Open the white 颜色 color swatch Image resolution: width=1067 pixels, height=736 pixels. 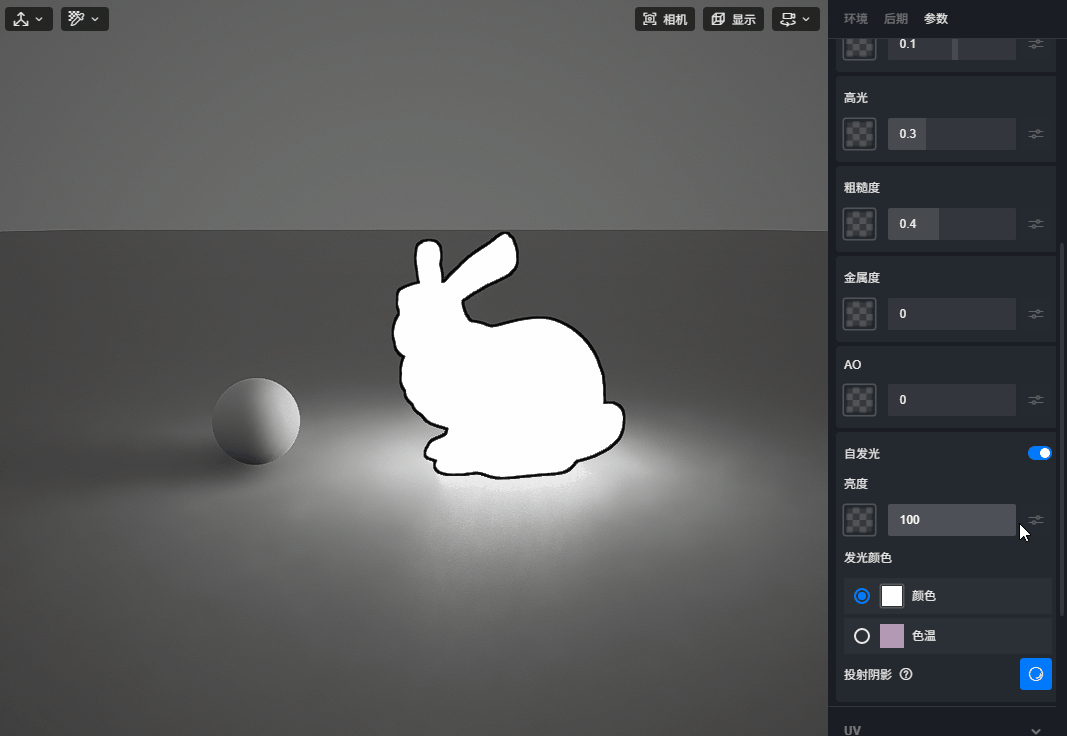click(x=891, y=596)
